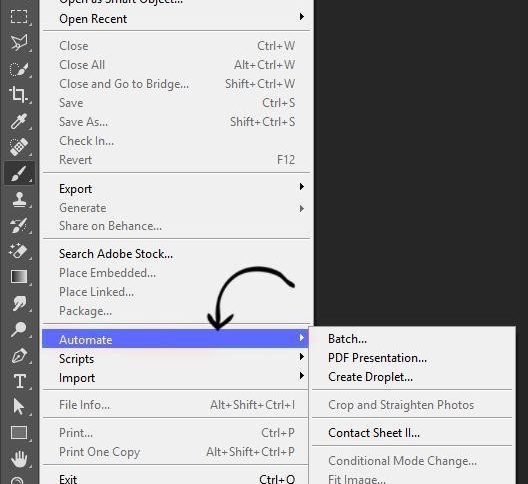This screenshot has height=484, width=528.
Task: Select the Gradient tool
Action: coord(19,277)
